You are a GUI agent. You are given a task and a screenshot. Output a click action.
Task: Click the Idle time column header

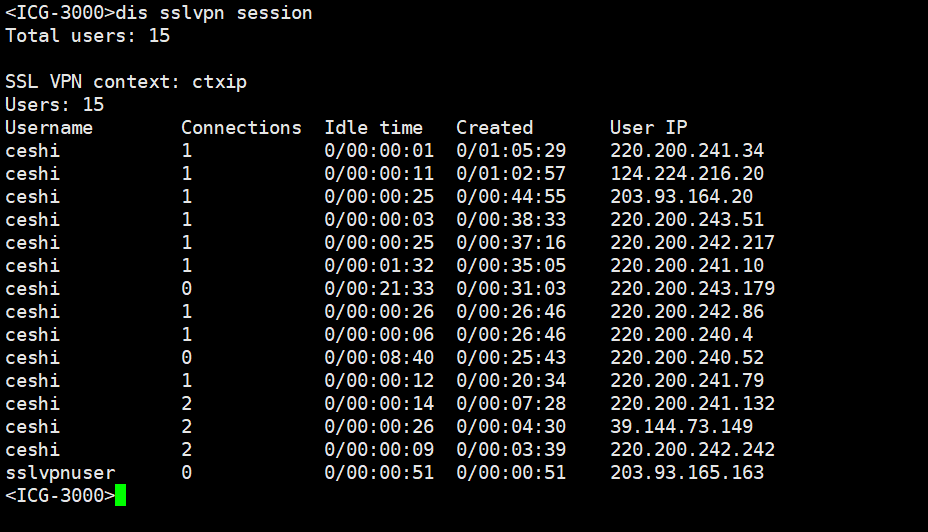click(373, 128)
